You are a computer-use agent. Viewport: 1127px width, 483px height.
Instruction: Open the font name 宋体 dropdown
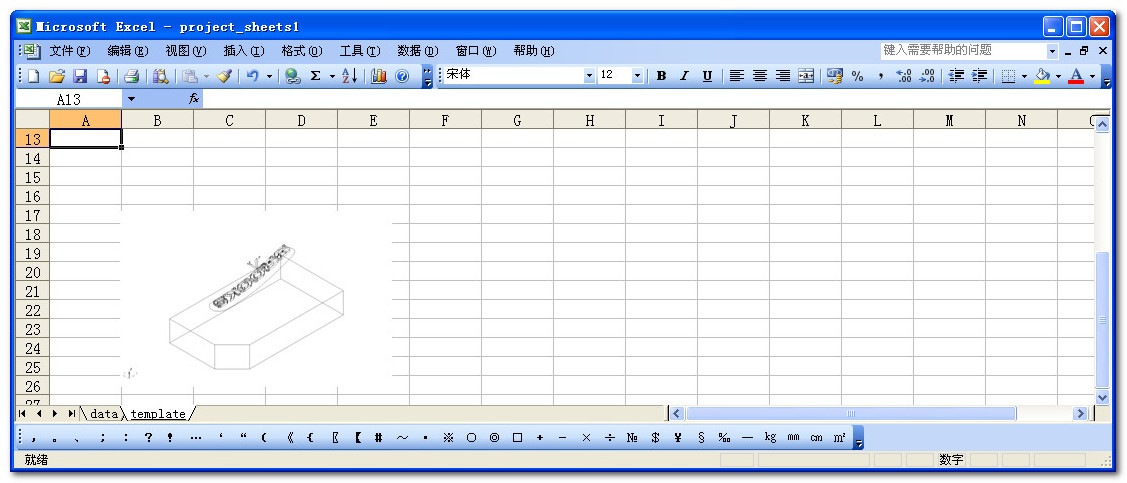point(589,75)
